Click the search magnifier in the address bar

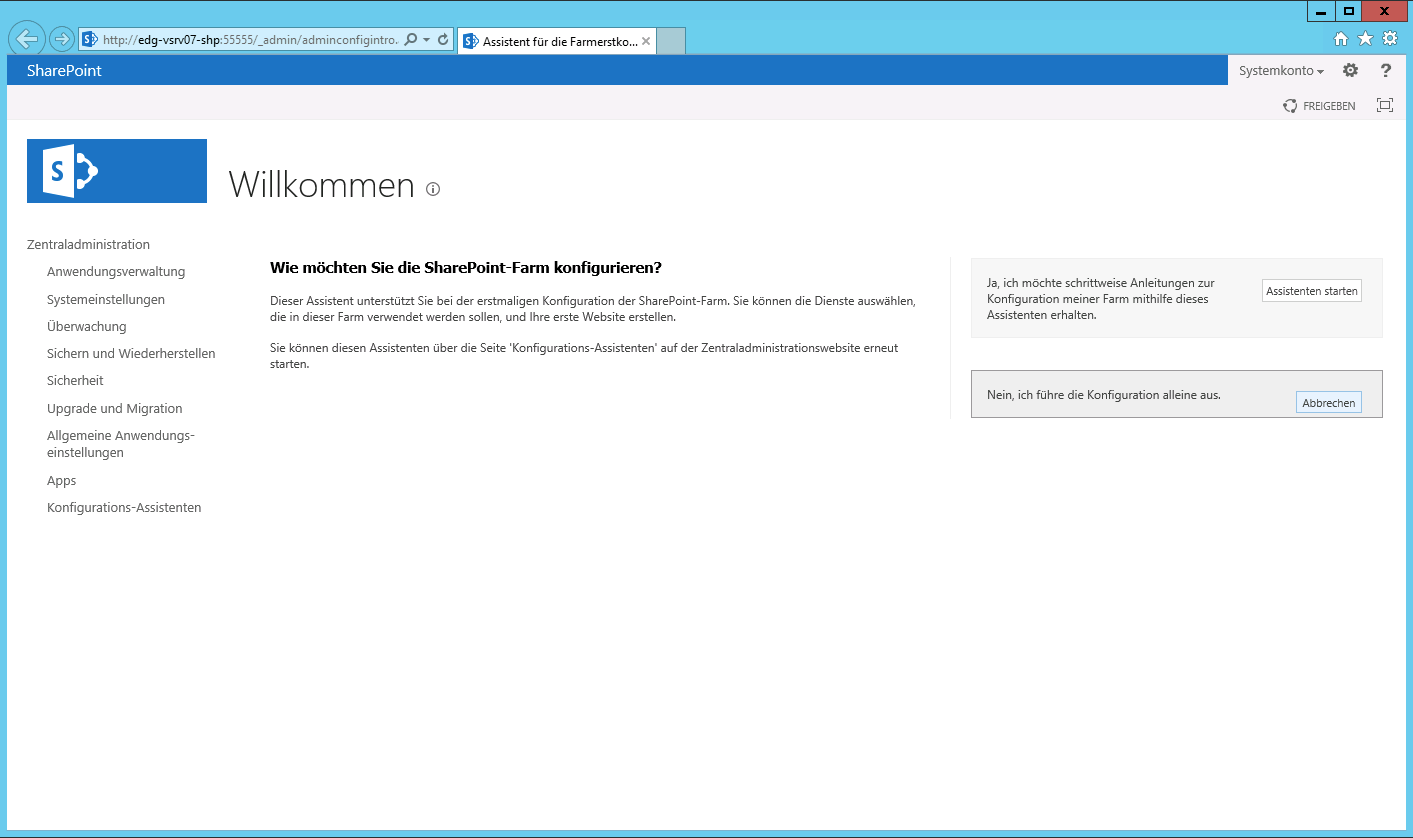tap(411, 40)
